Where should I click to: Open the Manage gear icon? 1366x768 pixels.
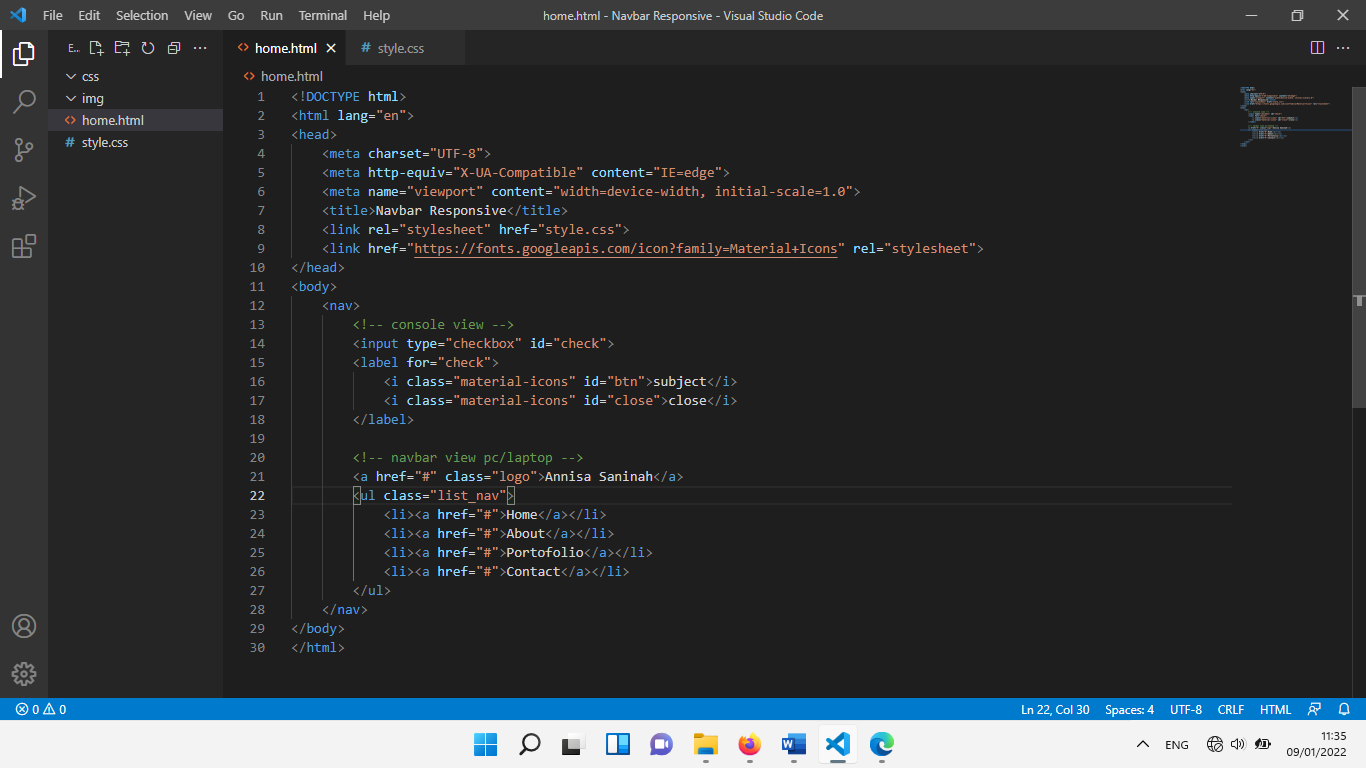pos(24,674)
